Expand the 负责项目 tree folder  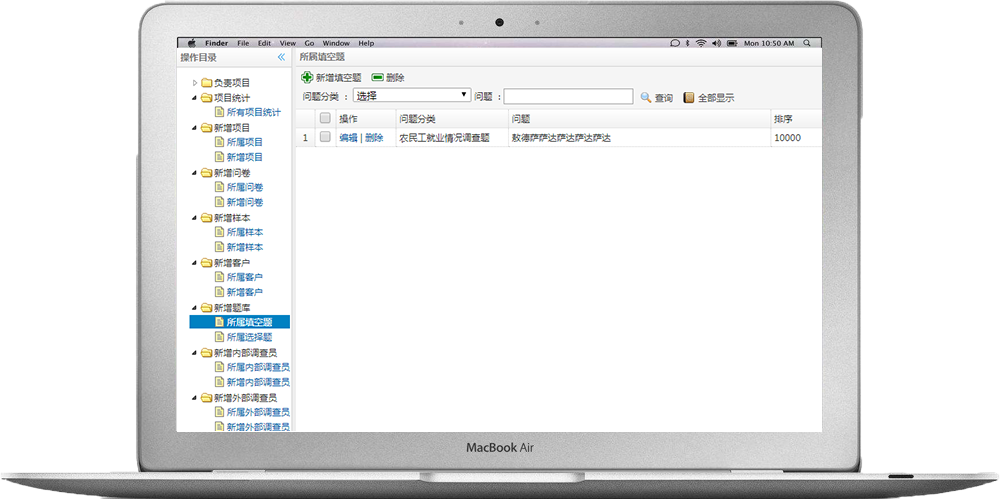(x=195, y=83)
